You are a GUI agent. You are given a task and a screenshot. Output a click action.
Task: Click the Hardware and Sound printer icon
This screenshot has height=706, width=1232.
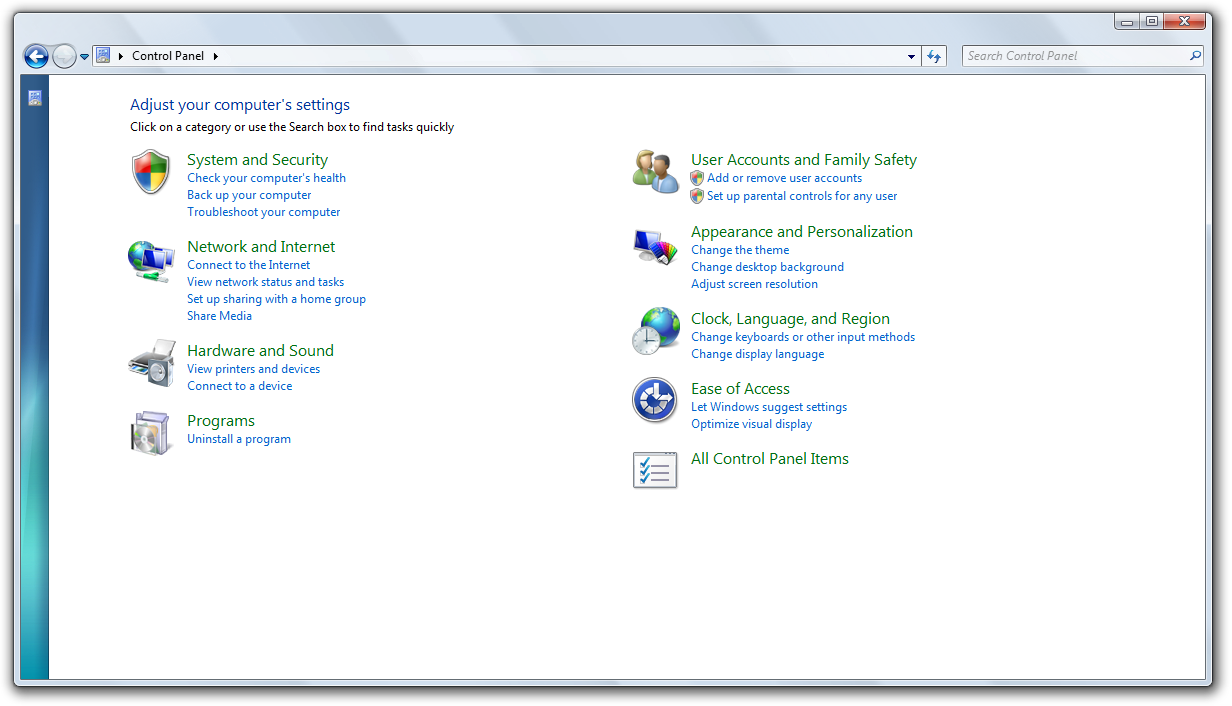[x=151, y=363]
